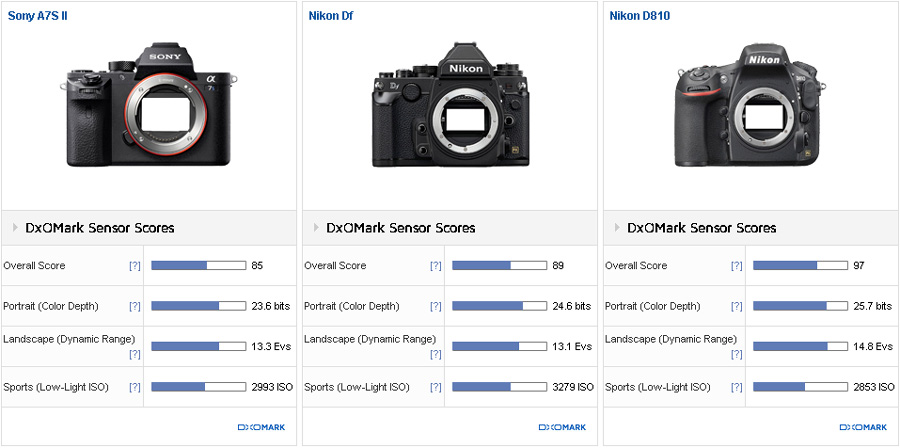Open the Nikon D810 title link

coord(636,16)
